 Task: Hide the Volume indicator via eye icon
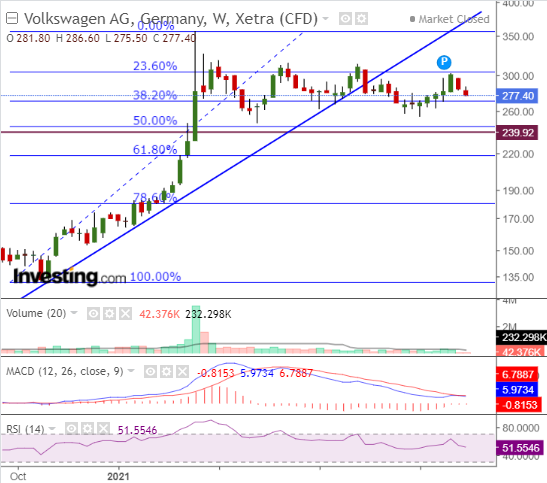point(93,314)
